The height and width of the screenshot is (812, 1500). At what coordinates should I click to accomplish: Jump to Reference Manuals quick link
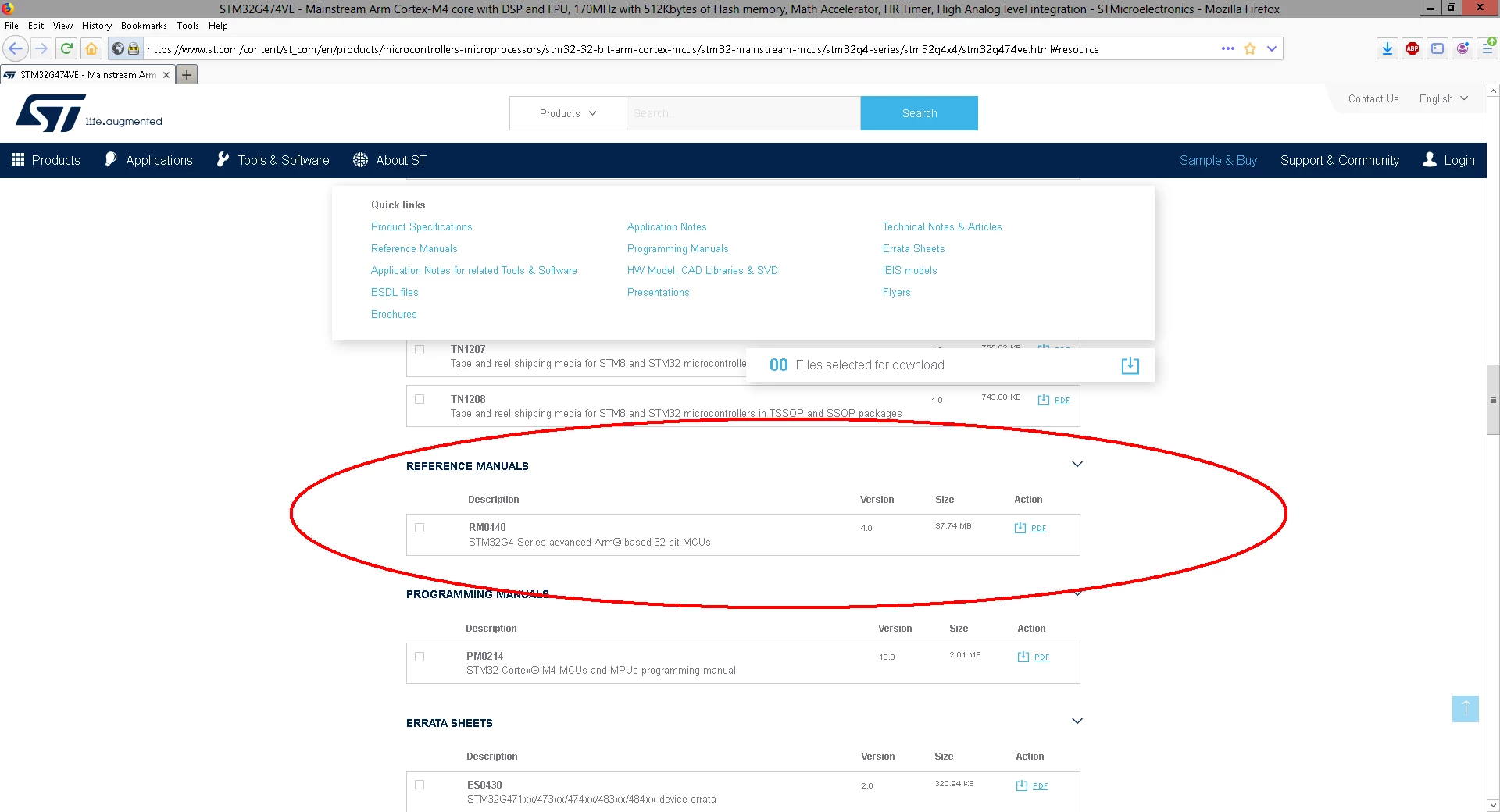(414, 248)
